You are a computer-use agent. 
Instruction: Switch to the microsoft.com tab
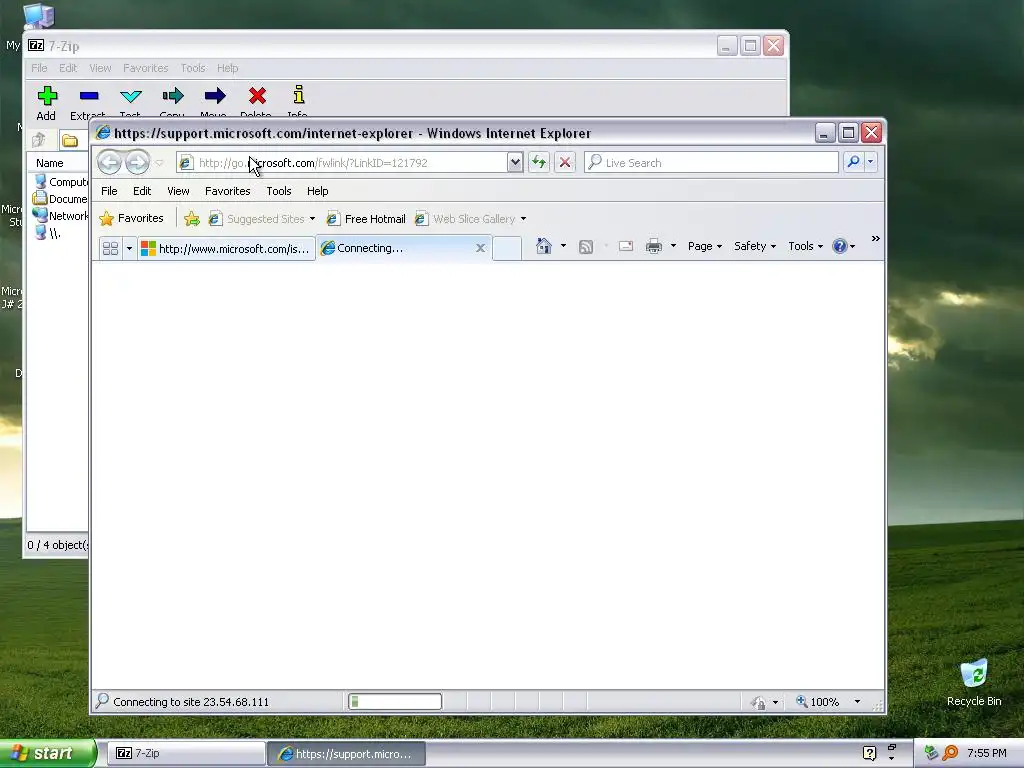point(226,249)
